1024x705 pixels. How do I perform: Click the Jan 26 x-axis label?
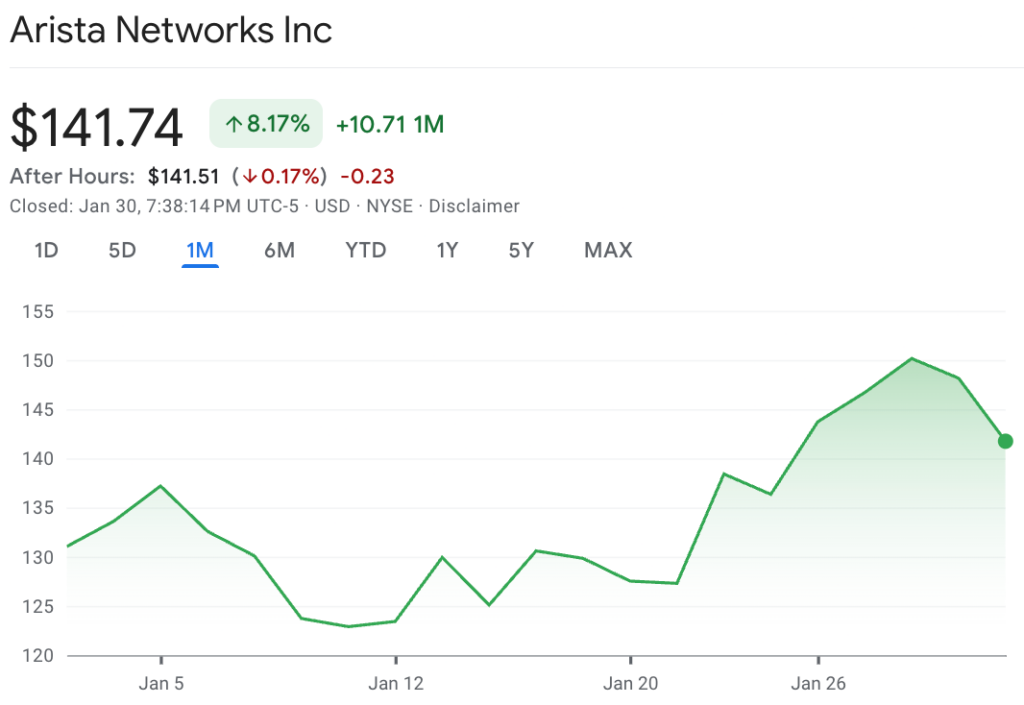pyautogui.click(x=818, y=684)
